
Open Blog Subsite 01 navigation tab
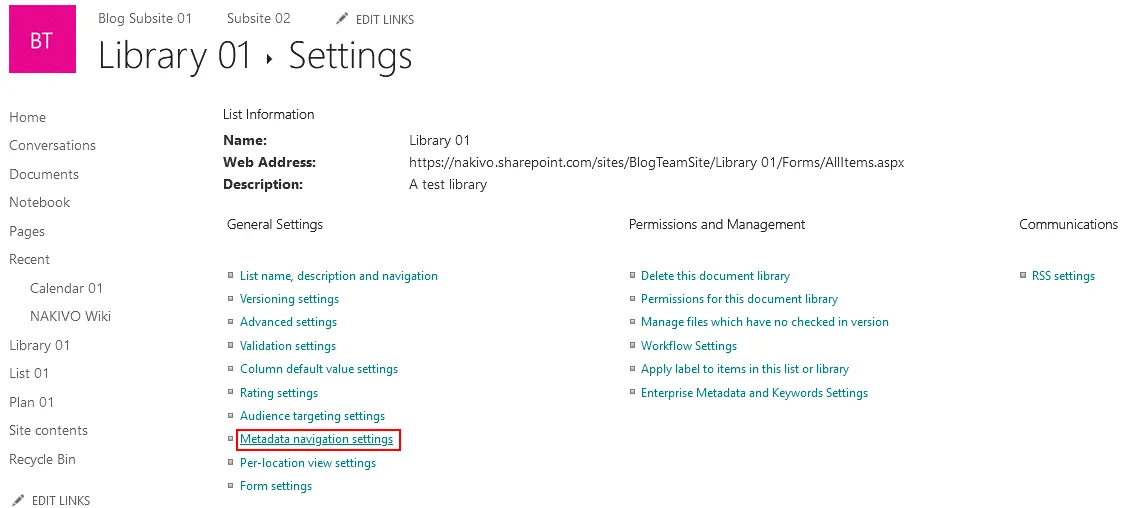click(x=145, y=19)
